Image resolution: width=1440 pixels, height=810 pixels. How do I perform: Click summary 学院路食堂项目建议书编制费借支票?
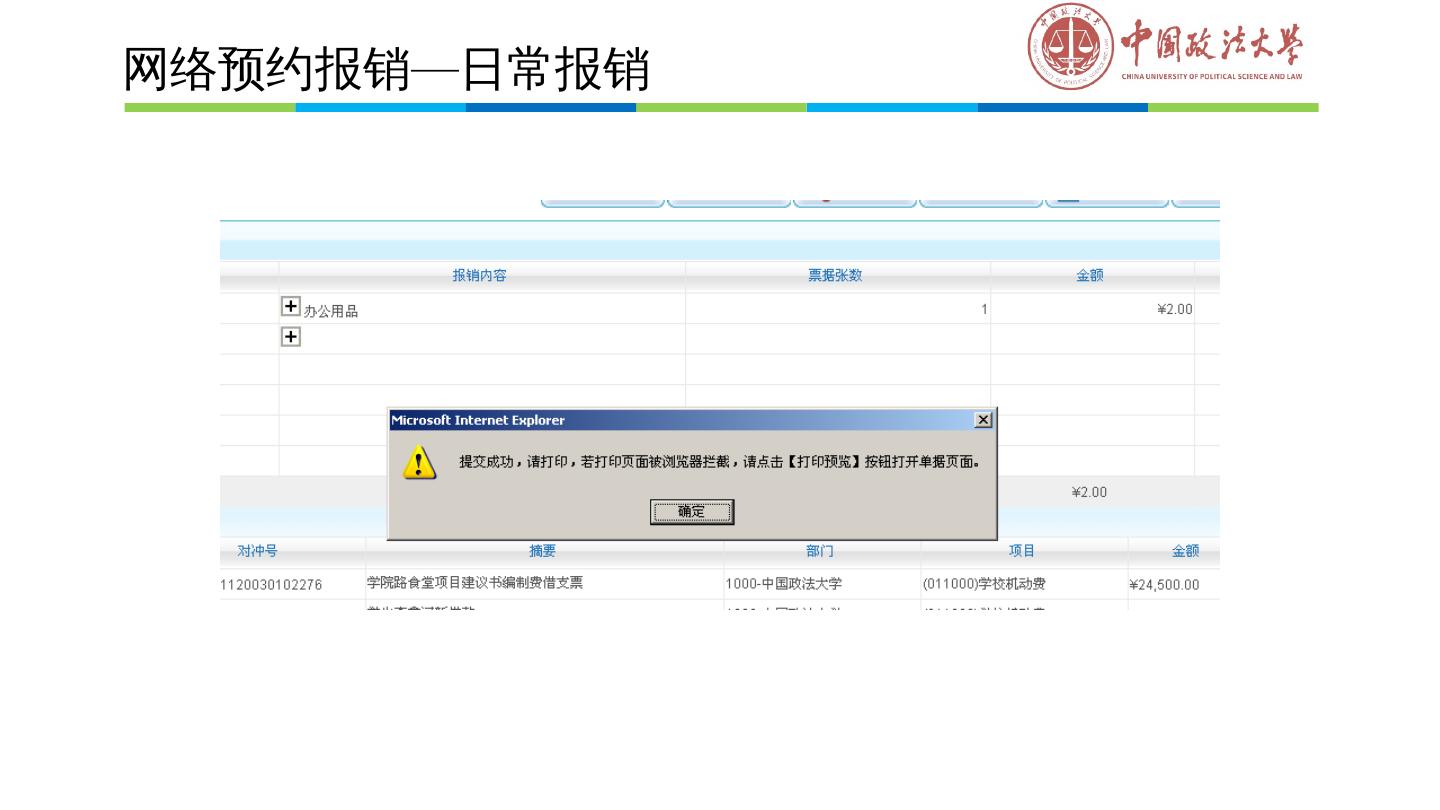point(475,583)
